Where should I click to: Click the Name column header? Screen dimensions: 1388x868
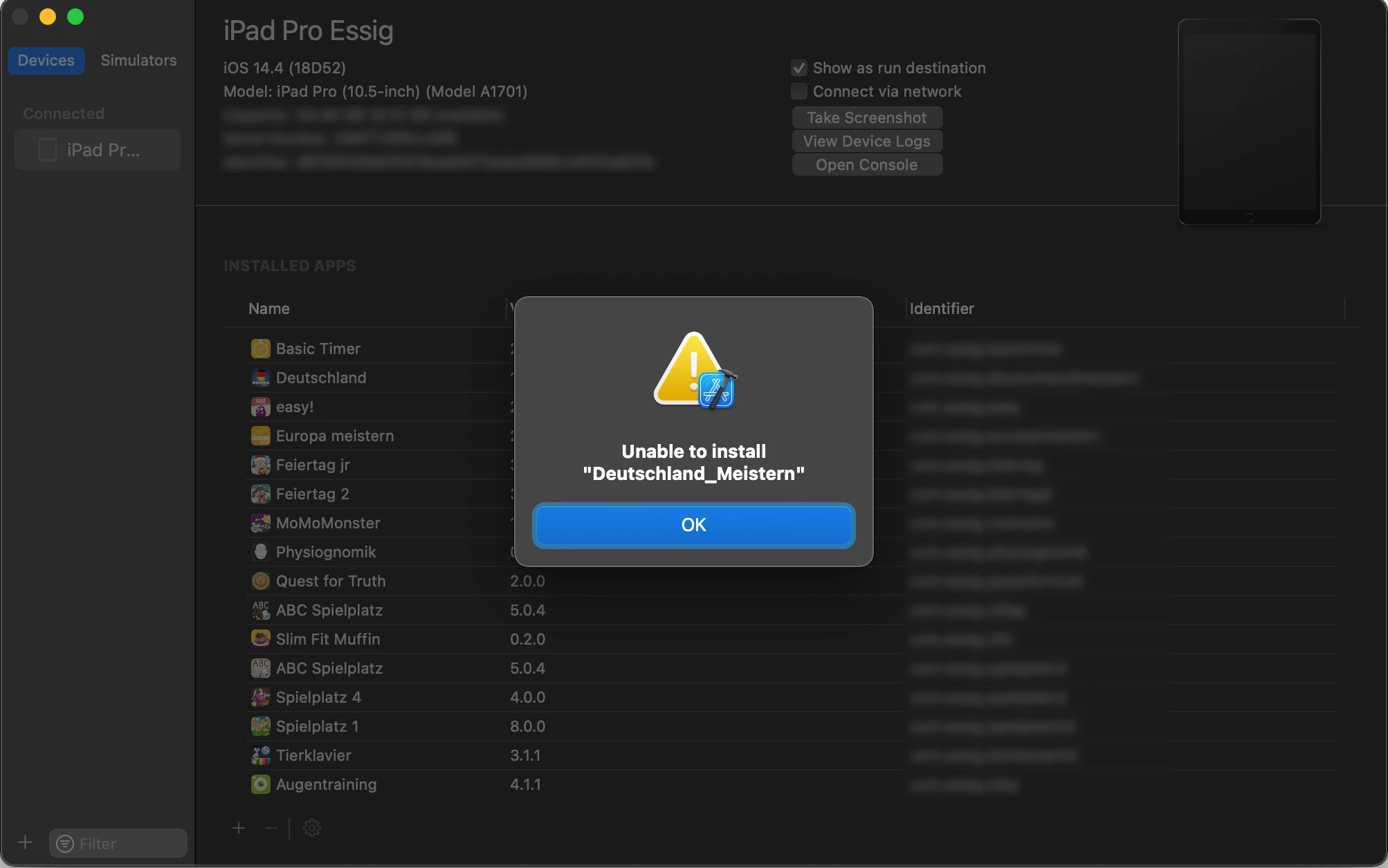coord(269,308)
